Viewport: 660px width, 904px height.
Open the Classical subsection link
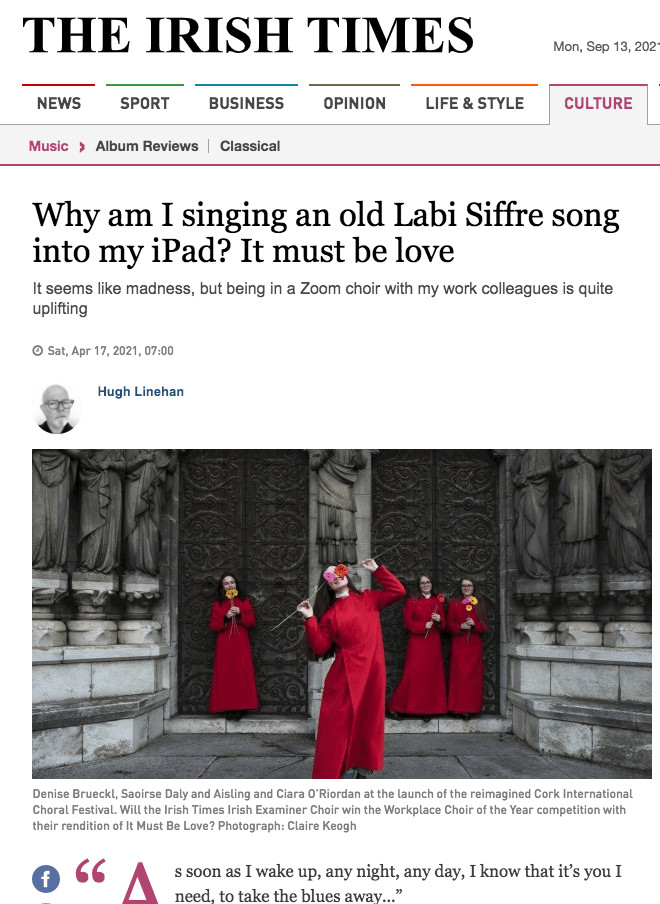(x=250, y=146)
